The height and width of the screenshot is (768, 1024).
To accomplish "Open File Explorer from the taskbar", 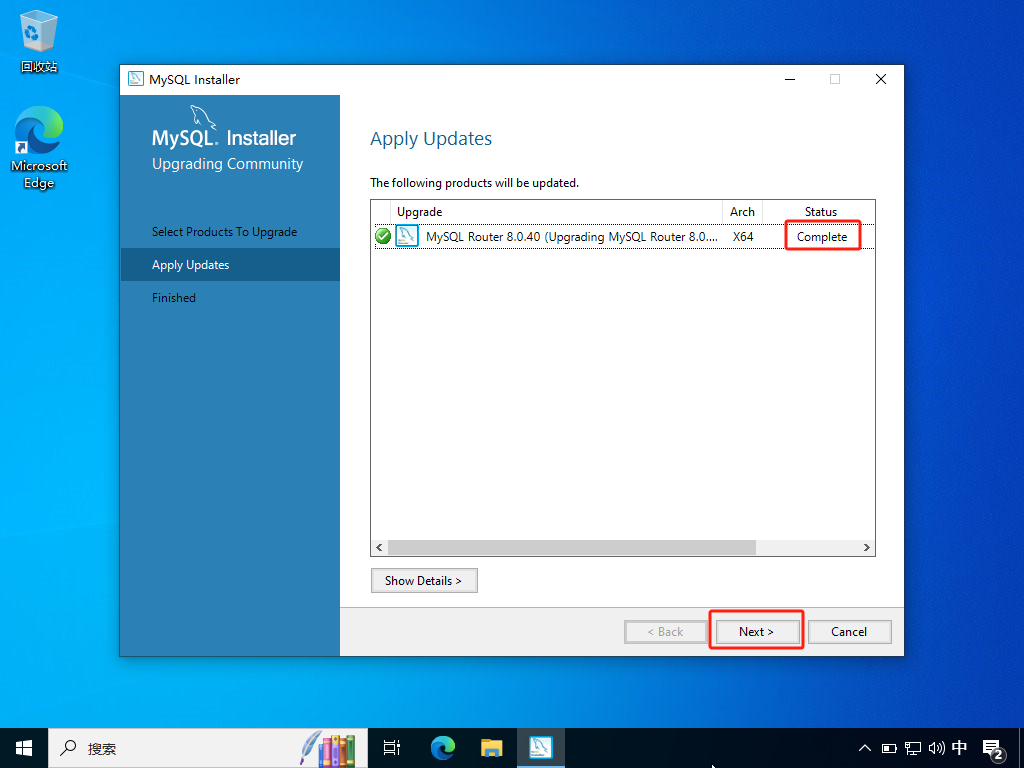I will pyautogui.click(x=491, y=747).
